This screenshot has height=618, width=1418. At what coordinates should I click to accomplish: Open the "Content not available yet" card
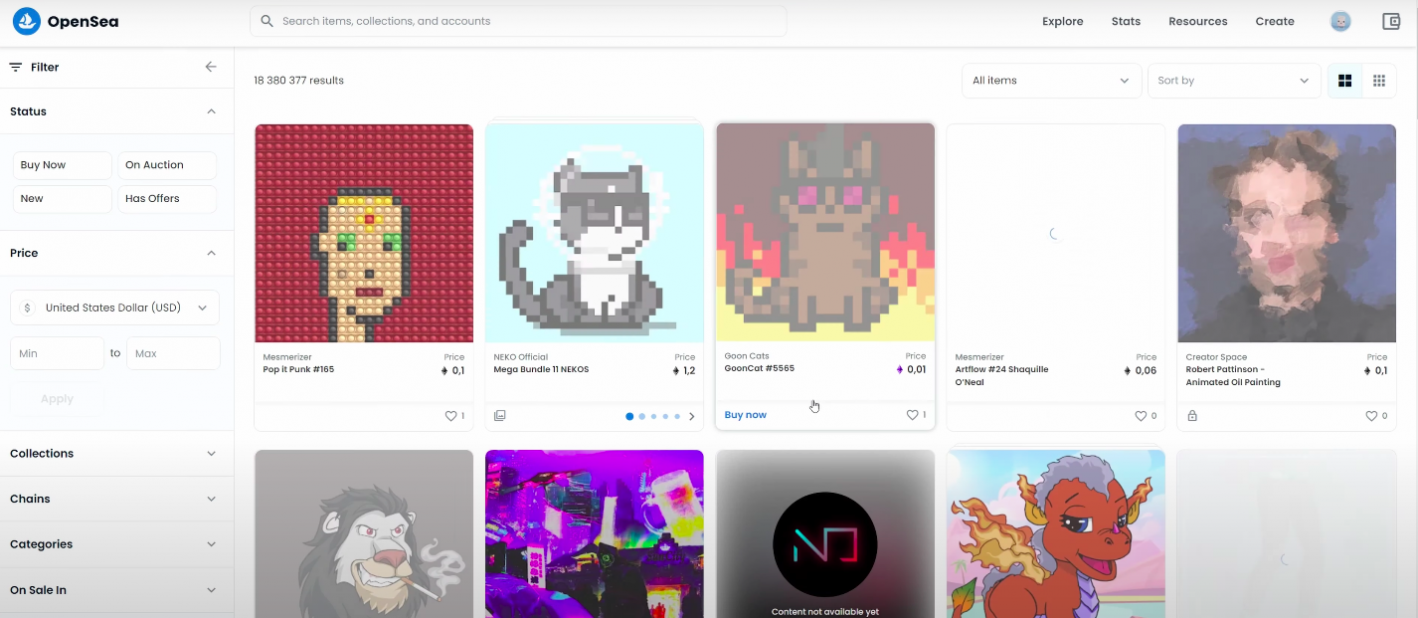click(825, 534)
